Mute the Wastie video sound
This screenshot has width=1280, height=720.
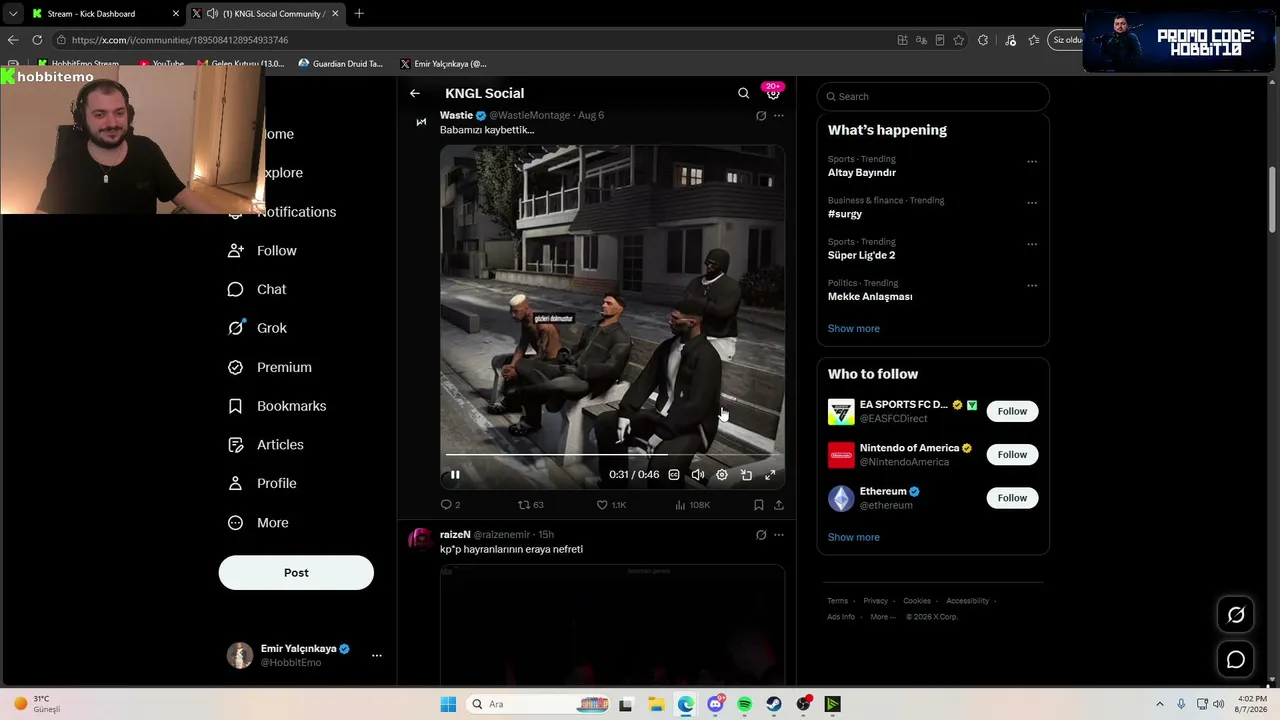(698, 475)
